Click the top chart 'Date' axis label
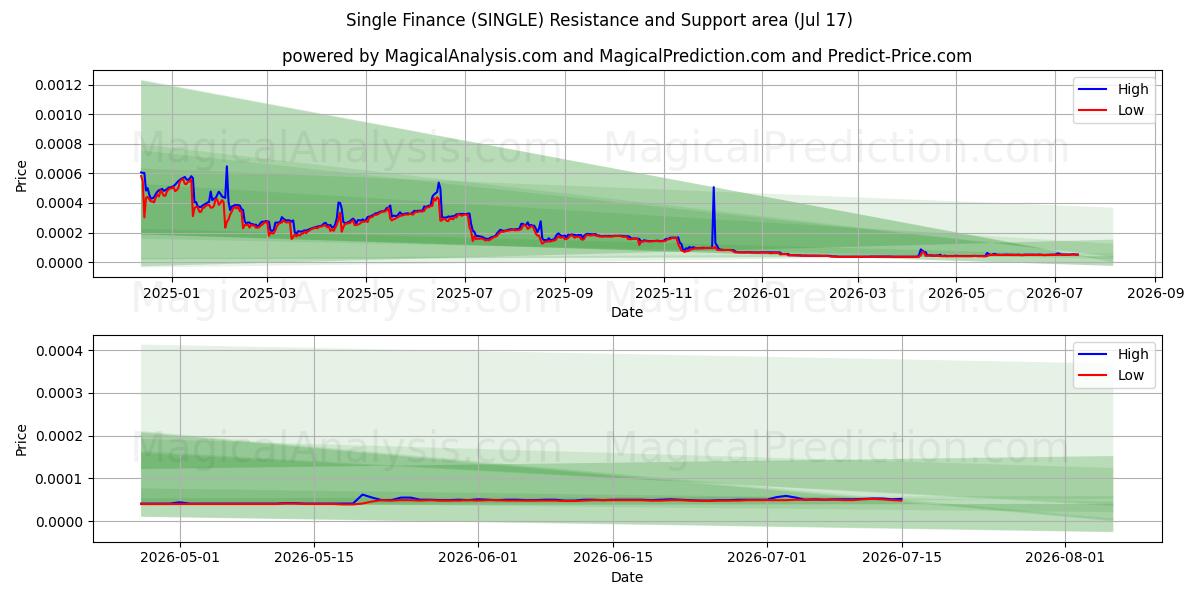This screenshot has width=1200, height=600. click(x=627, y=313)
